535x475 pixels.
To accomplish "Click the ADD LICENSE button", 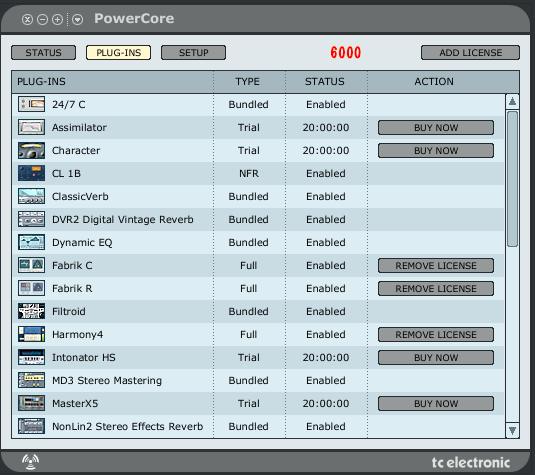I will tap(470, 53).
